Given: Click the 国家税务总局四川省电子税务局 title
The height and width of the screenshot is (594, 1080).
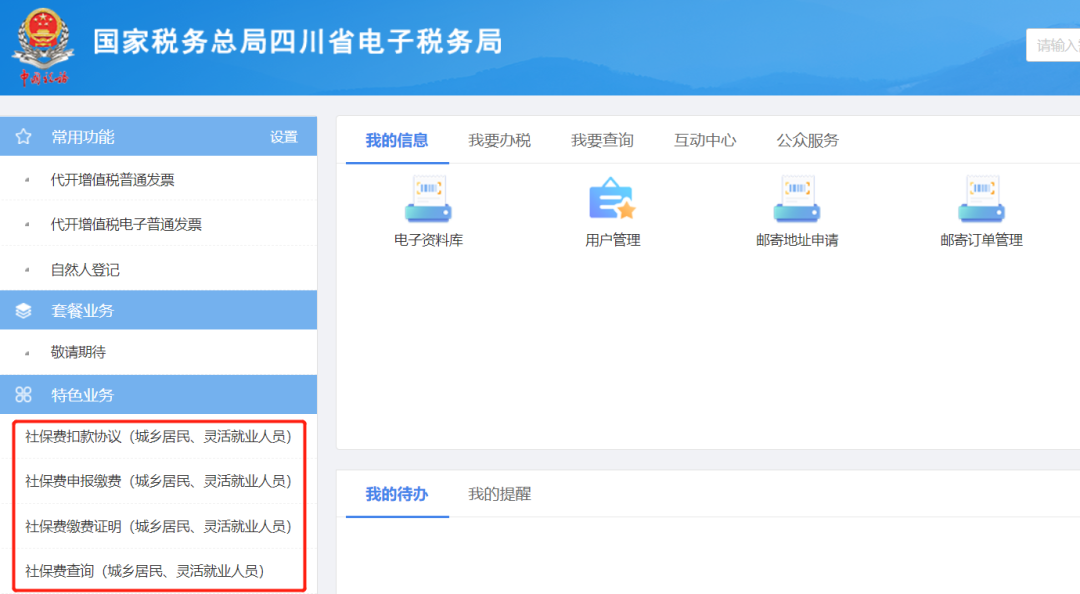Looking at the screenshot, I should [x=298, y=42].
